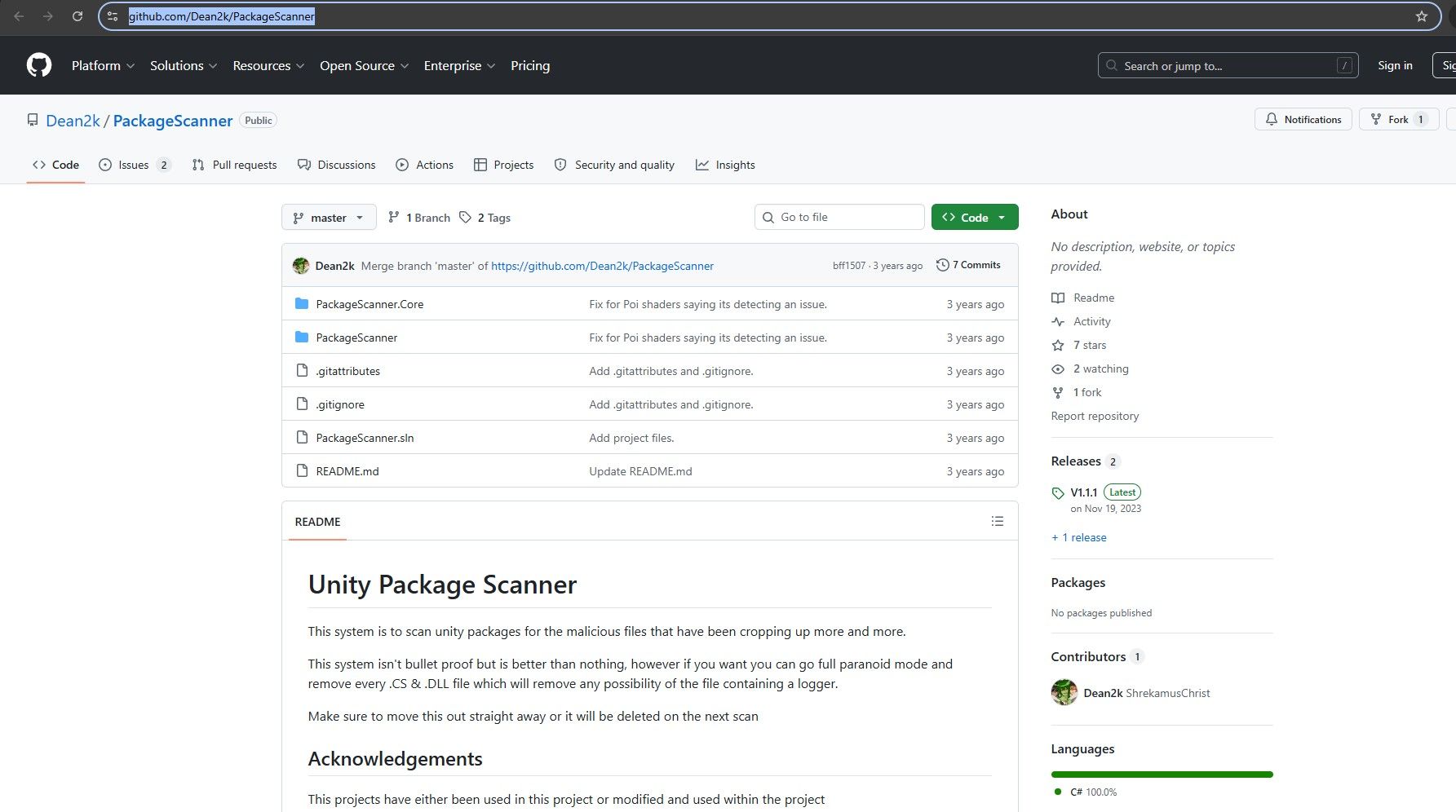Expand the Platform menu
The height and width of the screenshot is (812, 1456).
[103, 66]
